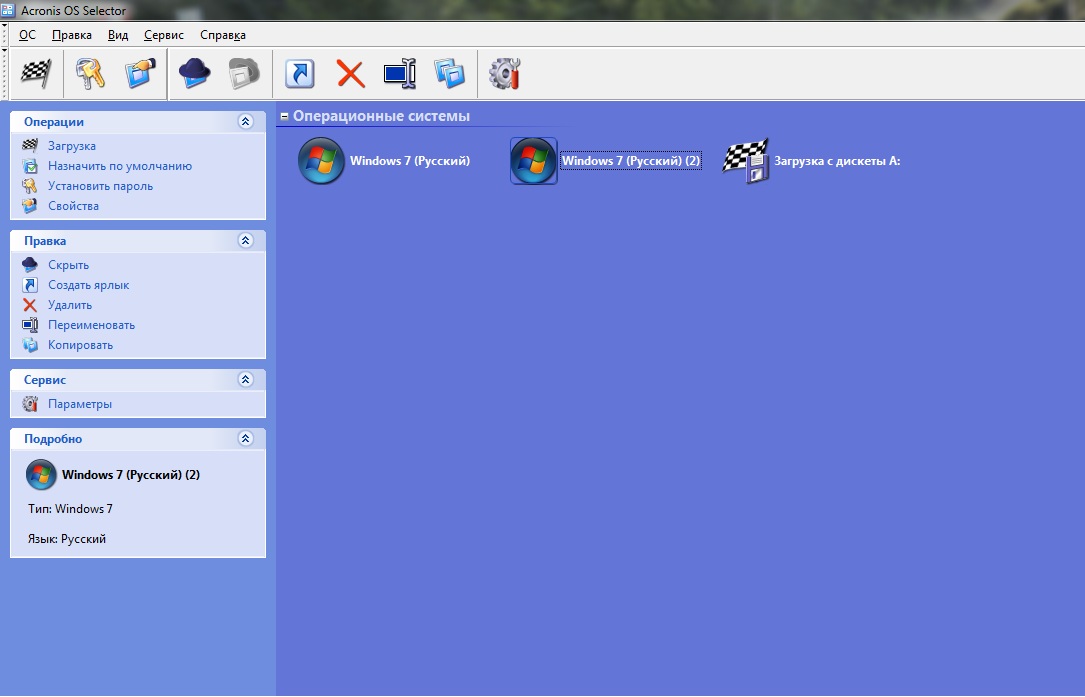Click the menu bar drag handle grip
Viewport: 1085px width, 697px height.
coord(5,33)
